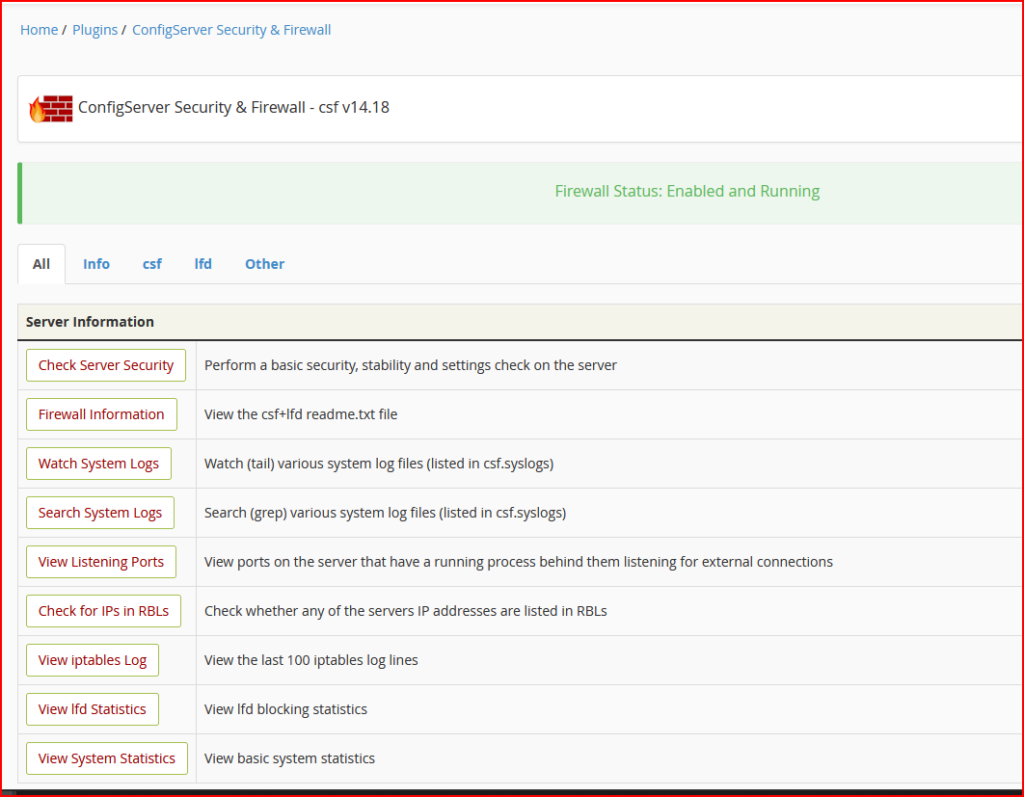The image size is (1024, 797).
Task: Open ConfigServer Security & Firewall breadcrumb
Action: click(231, 30)
